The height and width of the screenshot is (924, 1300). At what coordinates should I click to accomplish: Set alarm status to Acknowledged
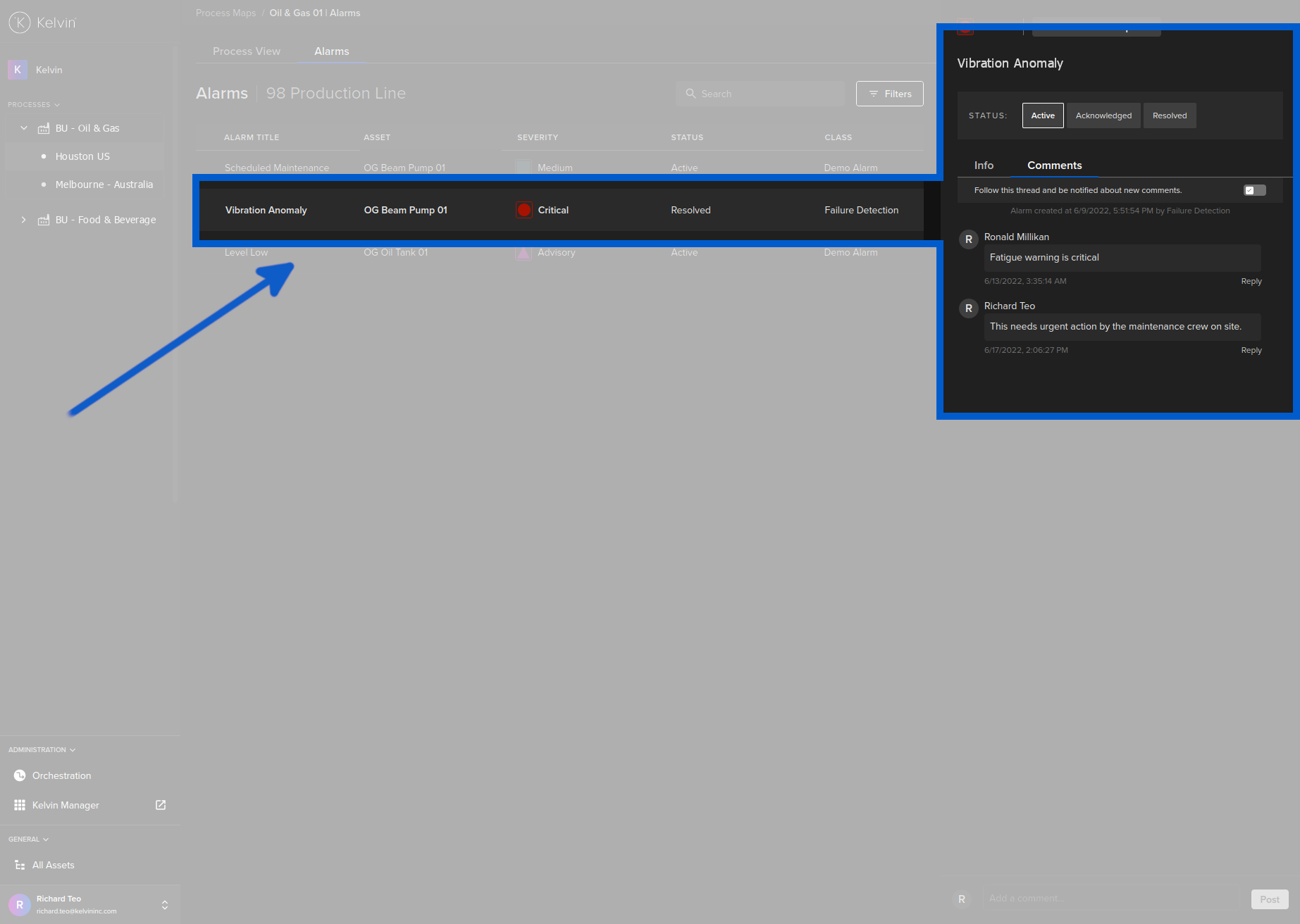point(1103,115)
